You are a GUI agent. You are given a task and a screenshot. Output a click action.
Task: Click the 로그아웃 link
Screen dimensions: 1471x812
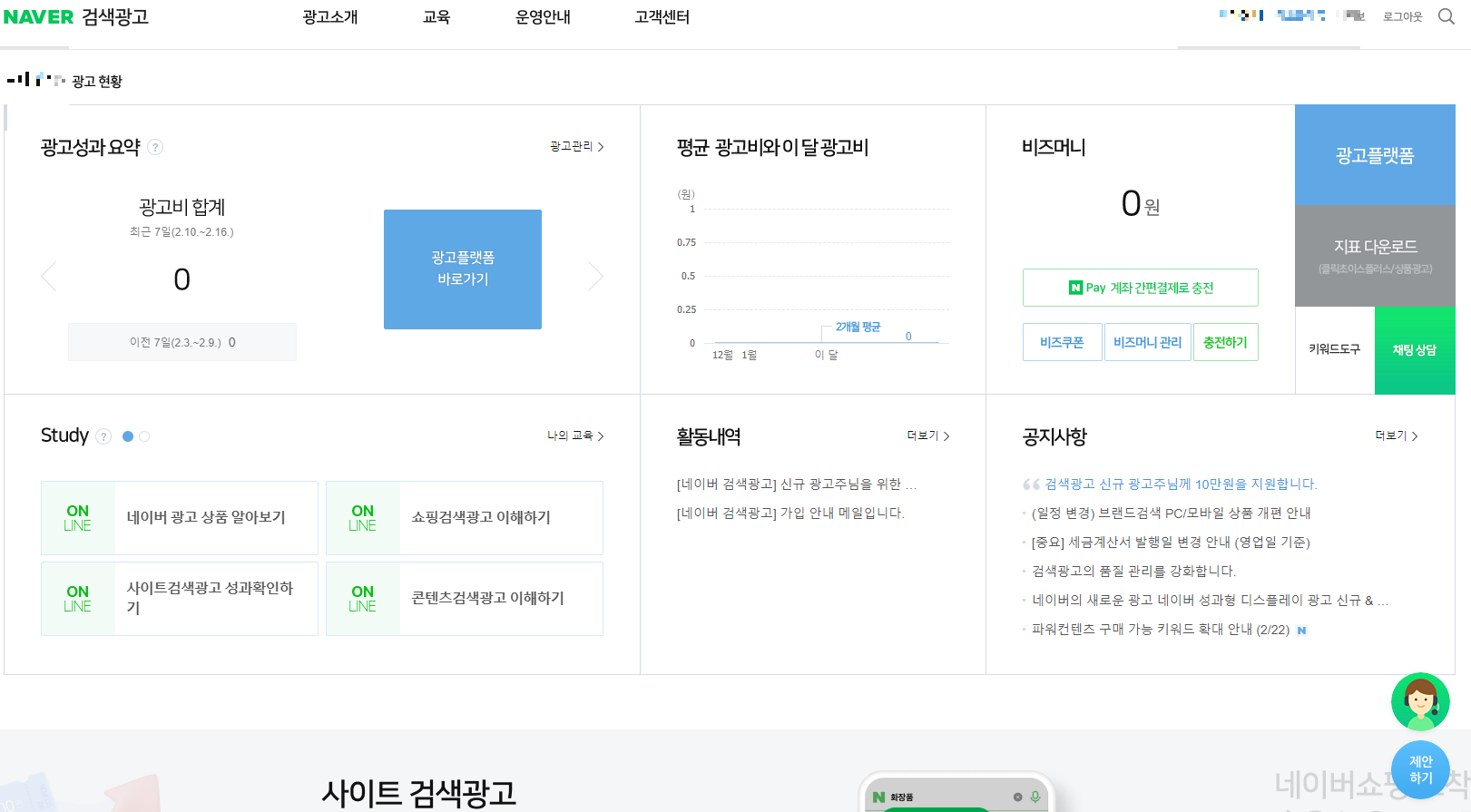1402,16
